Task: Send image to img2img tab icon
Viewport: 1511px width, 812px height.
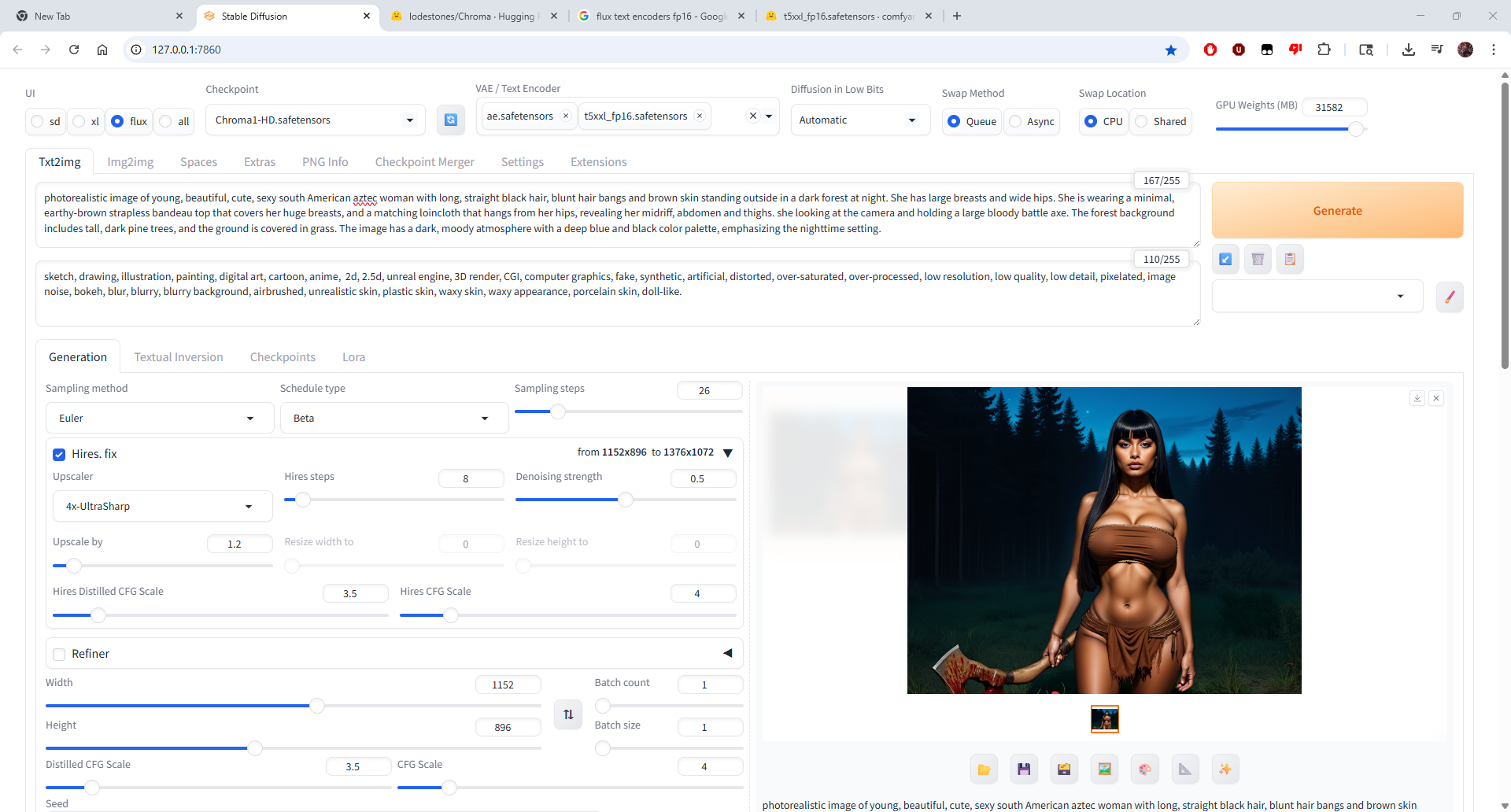Action: point(1104,769)
